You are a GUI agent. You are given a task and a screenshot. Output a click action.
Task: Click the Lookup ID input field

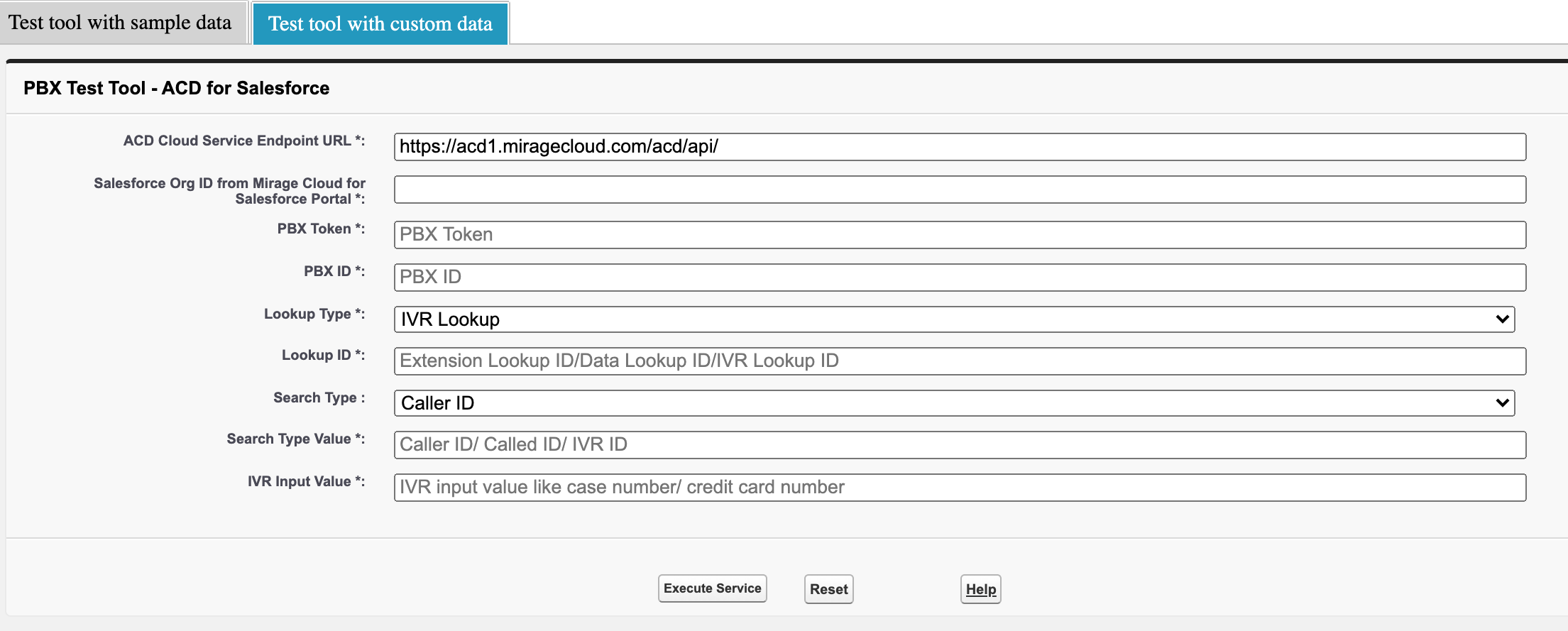click(960, 361)
